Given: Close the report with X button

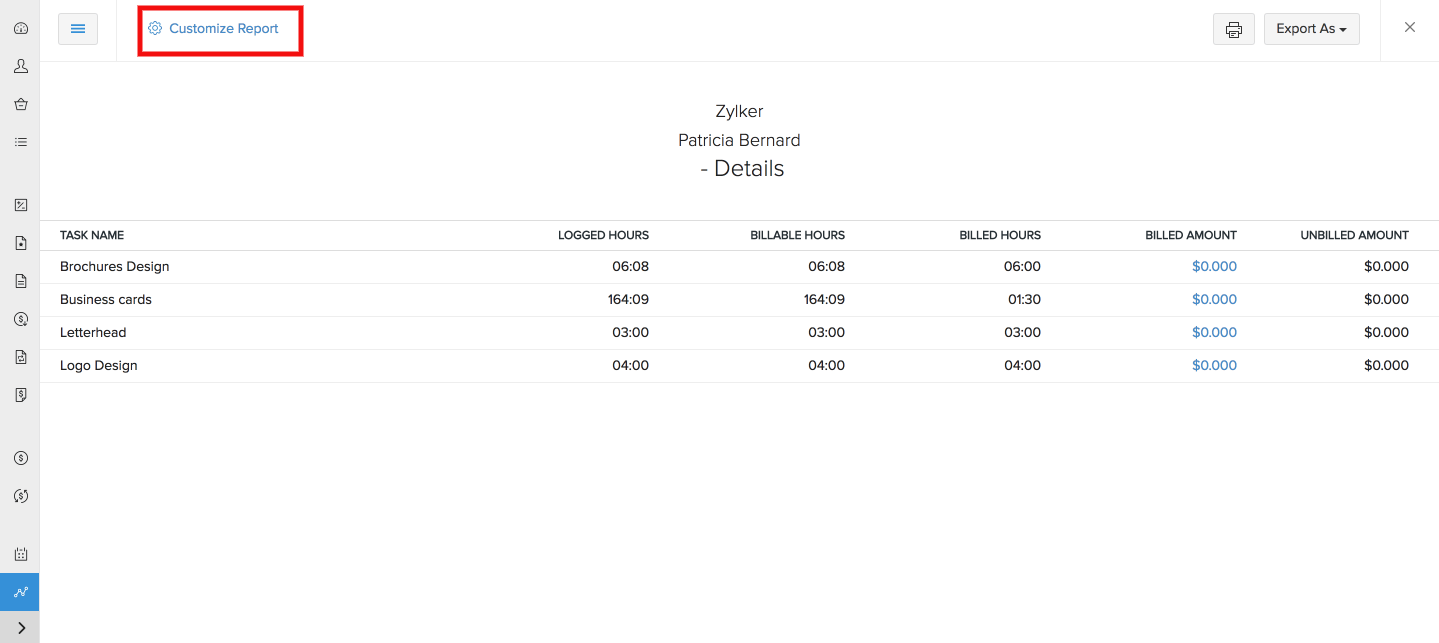Looking at the screenshot, I should tap(1410, 28).
